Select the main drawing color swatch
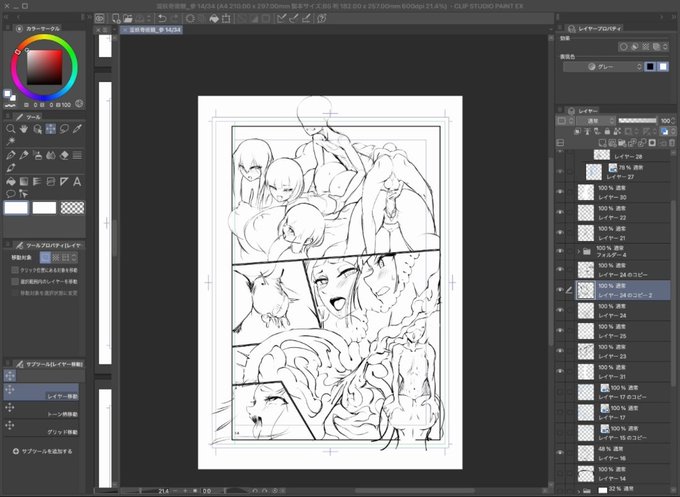The height and width of the screenshot is (497, 680). (x=16, y=208)
